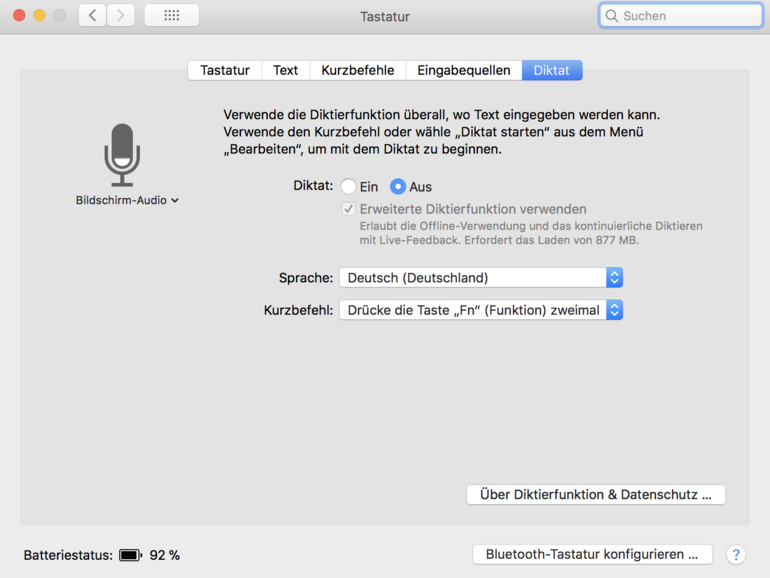This screenshot has width=770, height=578.
Task: Go forward with the right arrow button
Action: [x=120, y=16]
